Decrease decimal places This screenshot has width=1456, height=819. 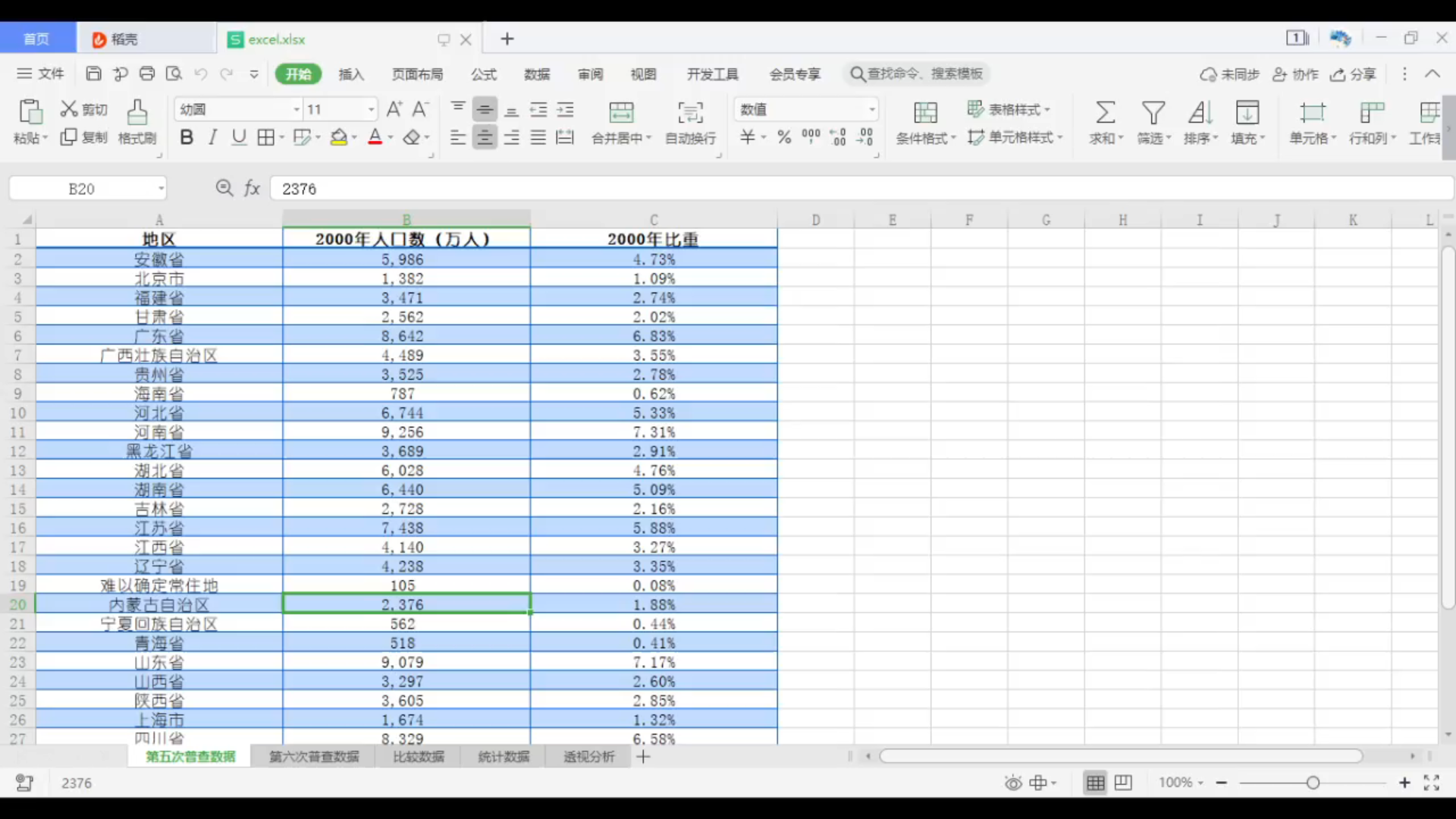(x=865, y=137)
